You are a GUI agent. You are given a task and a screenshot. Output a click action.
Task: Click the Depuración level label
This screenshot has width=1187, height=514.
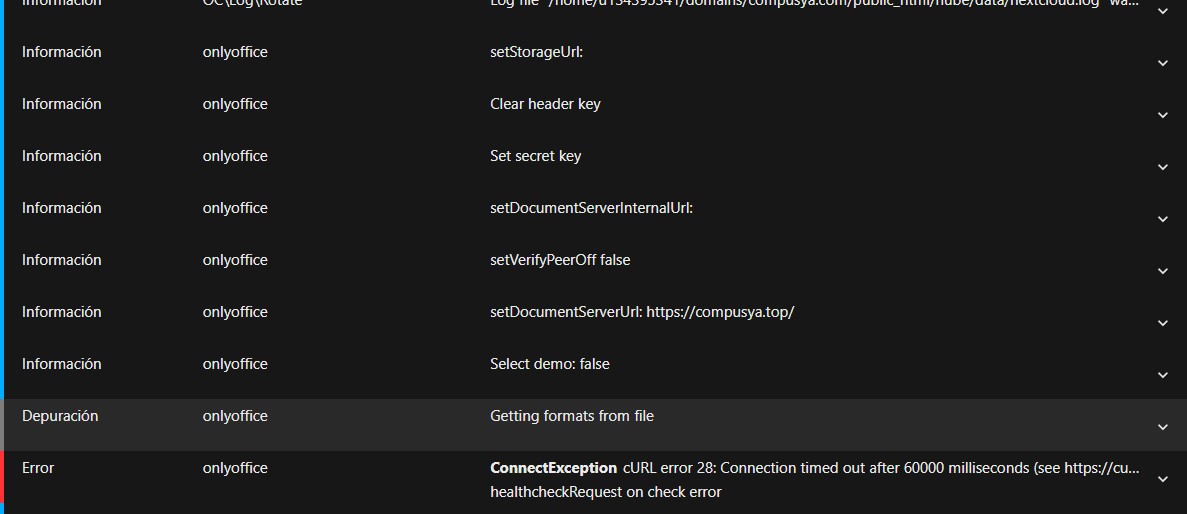point(60,416)
